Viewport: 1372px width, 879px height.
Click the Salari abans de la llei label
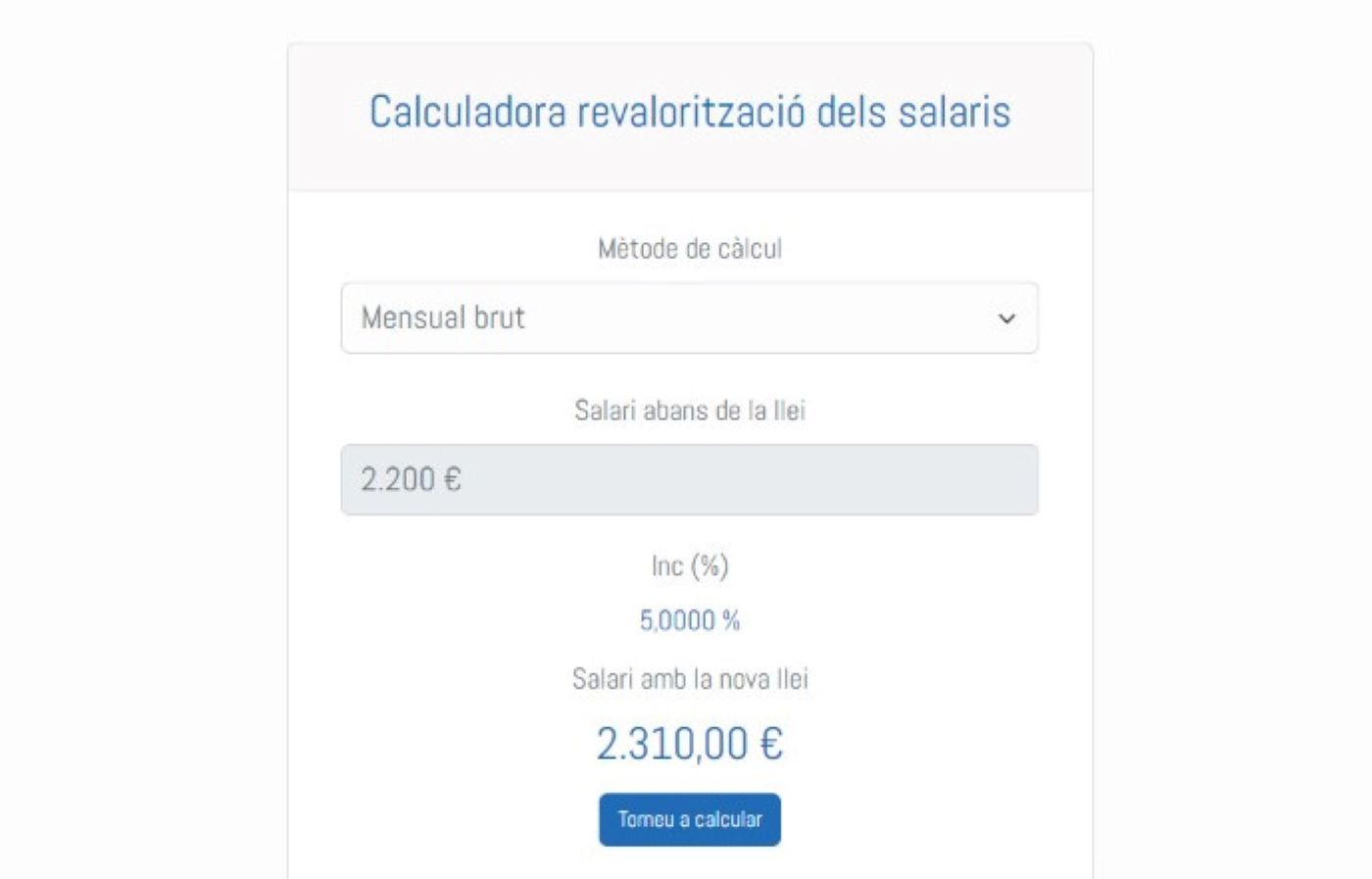[x=689, y=411]
